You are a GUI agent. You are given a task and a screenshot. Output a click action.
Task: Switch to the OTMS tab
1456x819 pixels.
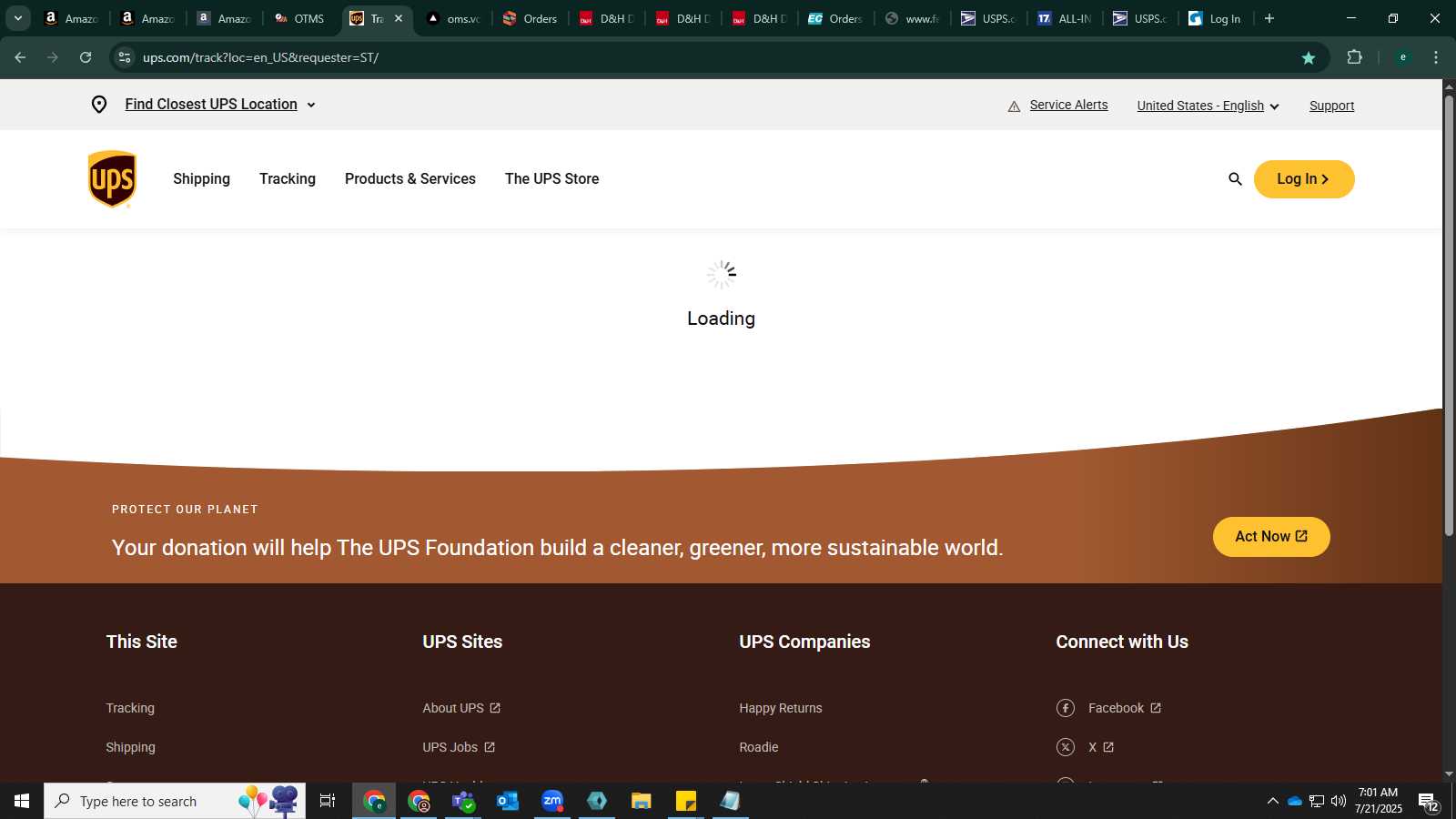coord(301,18)
